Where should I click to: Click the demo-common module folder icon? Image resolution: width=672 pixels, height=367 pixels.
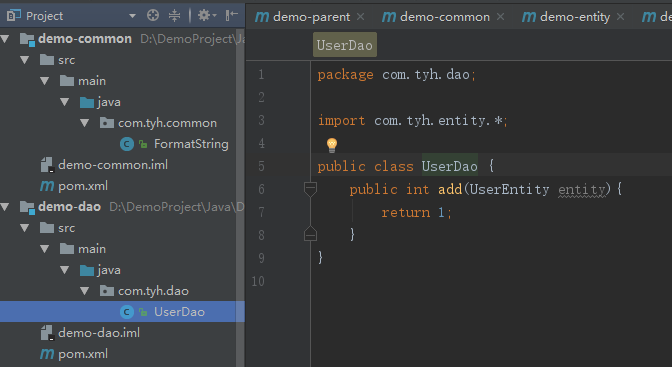[x=27, y=39]
